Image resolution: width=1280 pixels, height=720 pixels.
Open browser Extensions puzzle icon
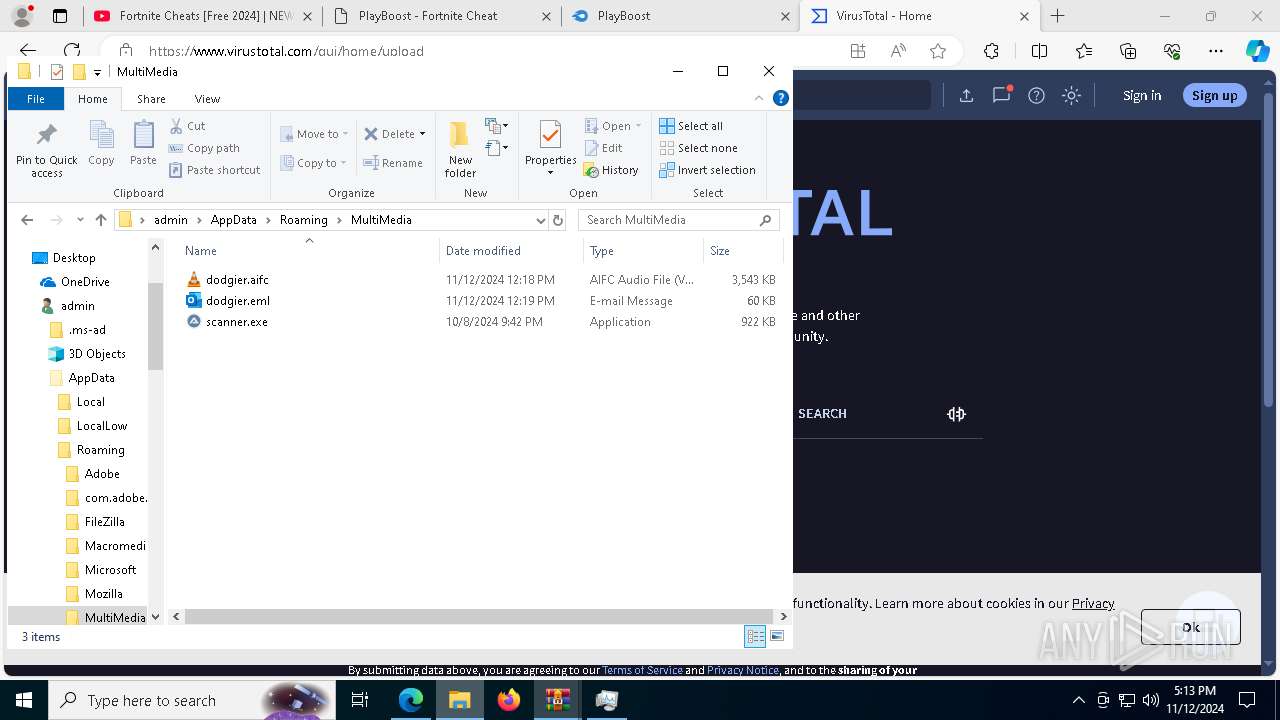pyautogui.click(x=991, y=51)
